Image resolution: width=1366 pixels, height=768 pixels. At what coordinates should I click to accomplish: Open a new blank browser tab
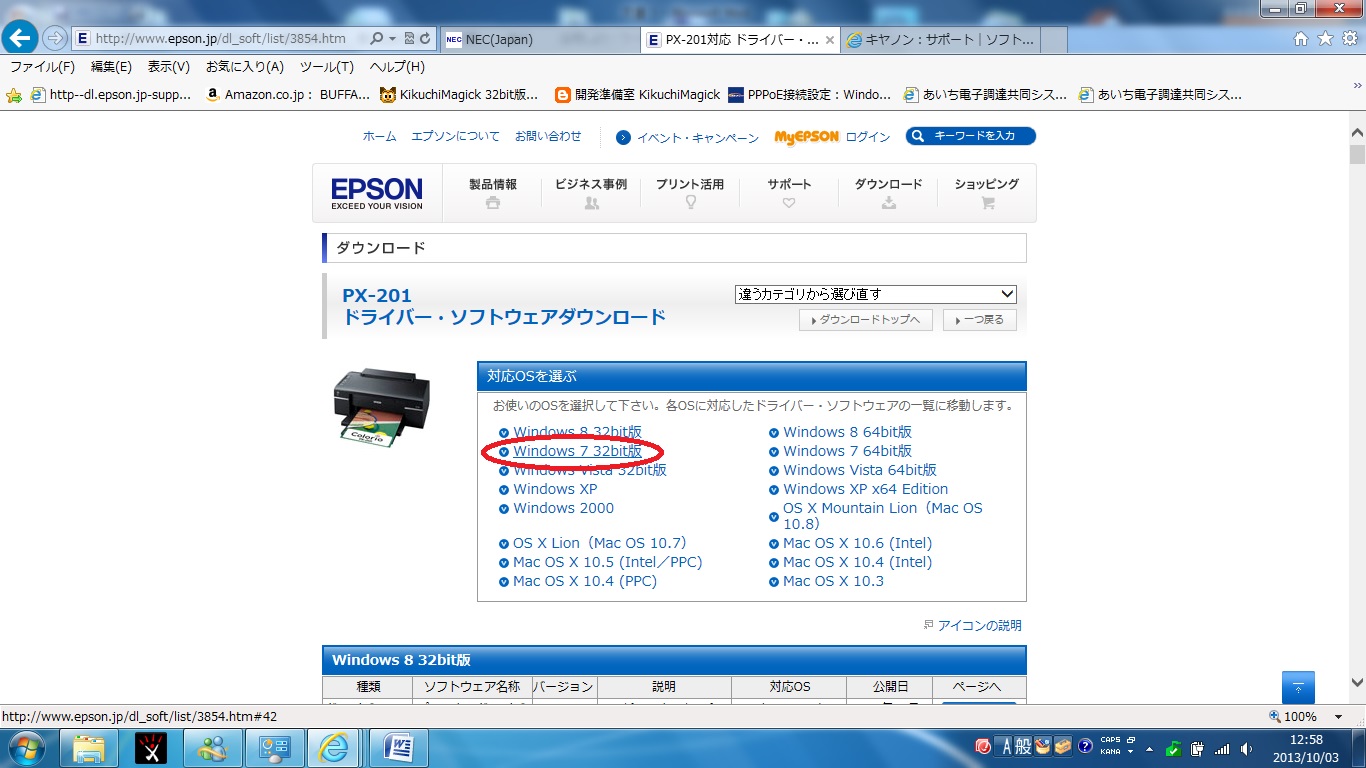pos(1054,40)
